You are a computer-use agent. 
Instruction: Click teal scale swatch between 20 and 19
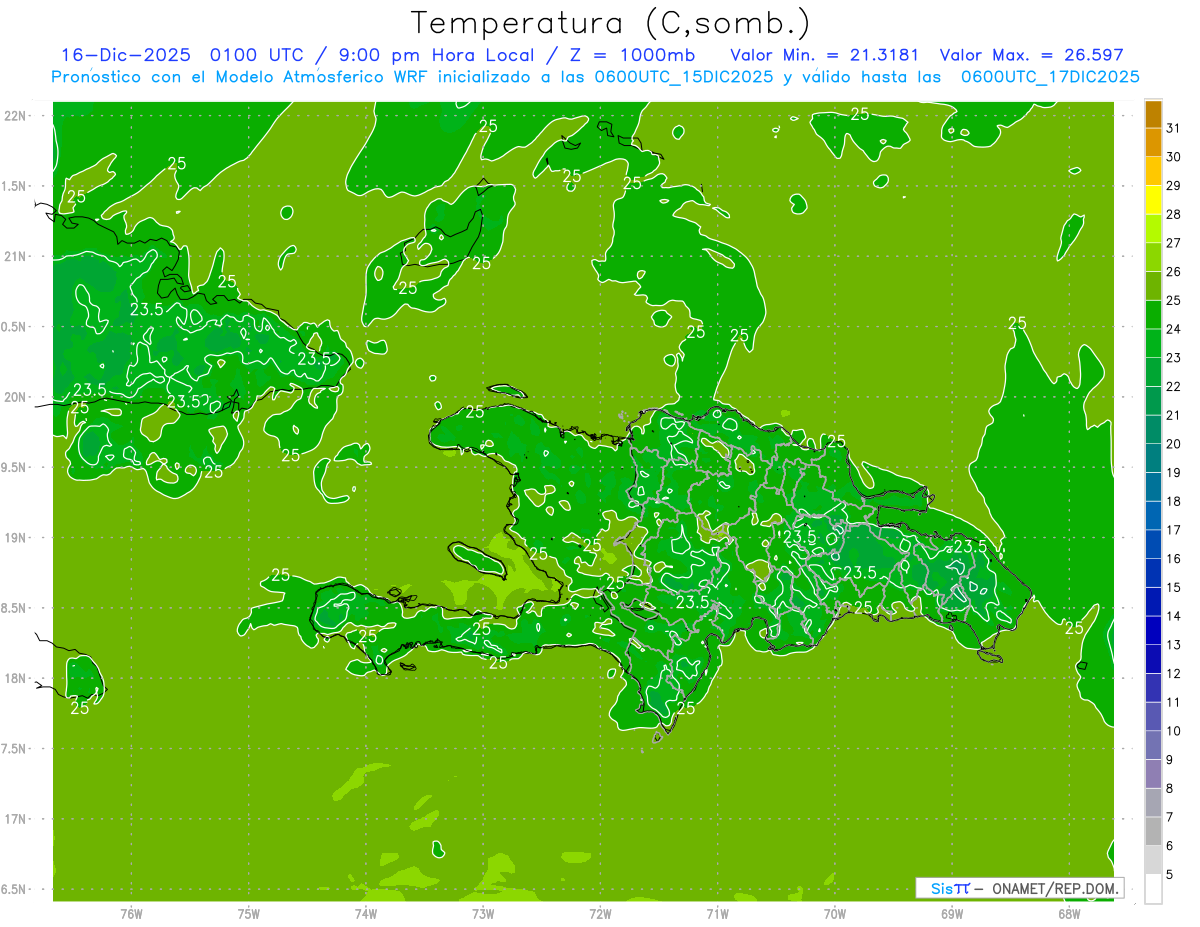point(1153,458)
